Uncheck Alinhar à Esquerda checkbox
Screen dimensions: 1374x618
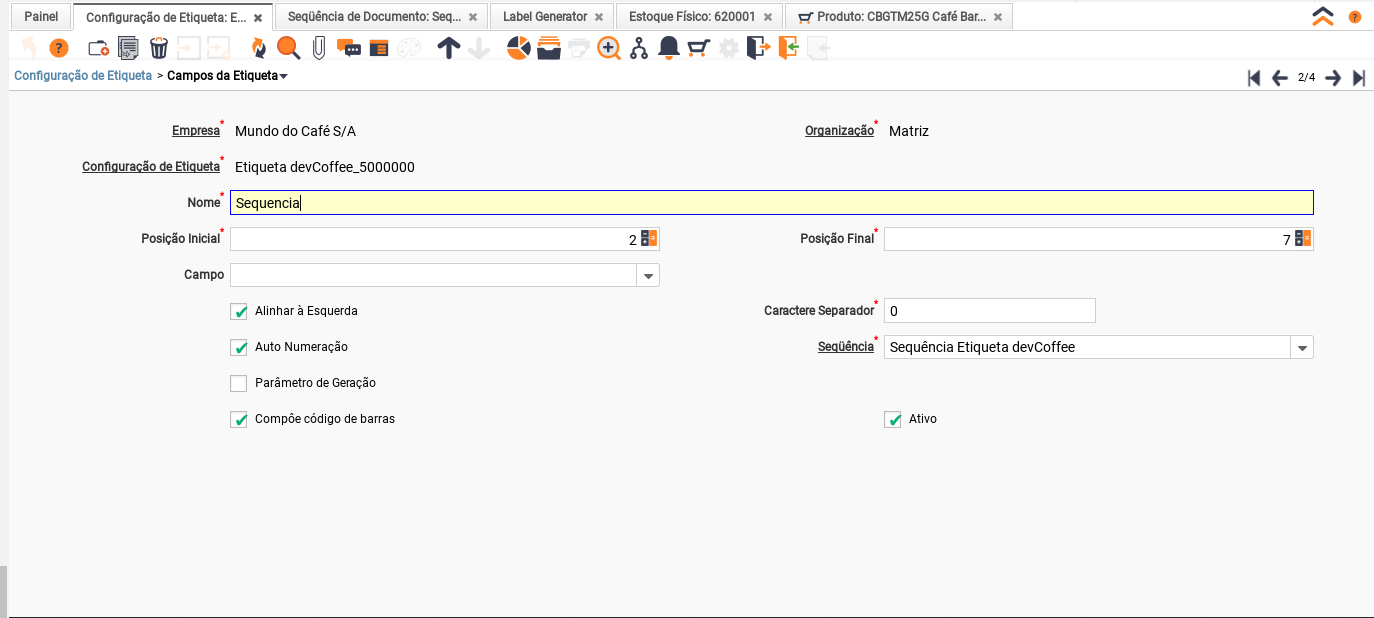(x=239, y=311)
